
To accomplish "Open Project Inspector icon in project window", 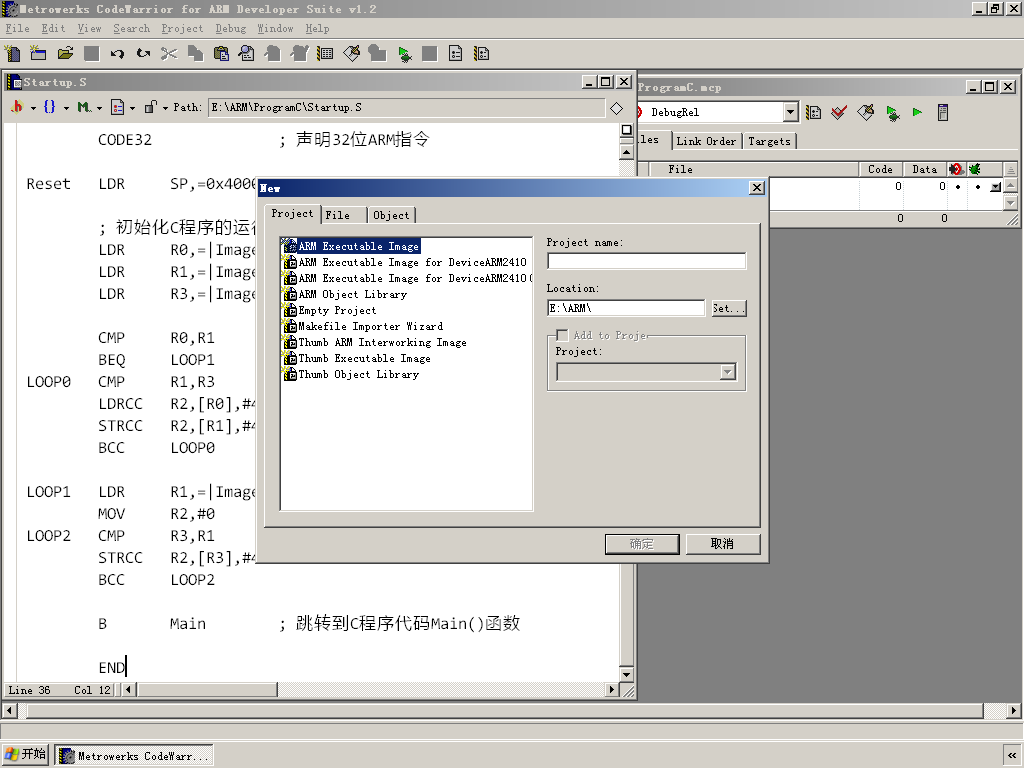I will pos(943,112).
